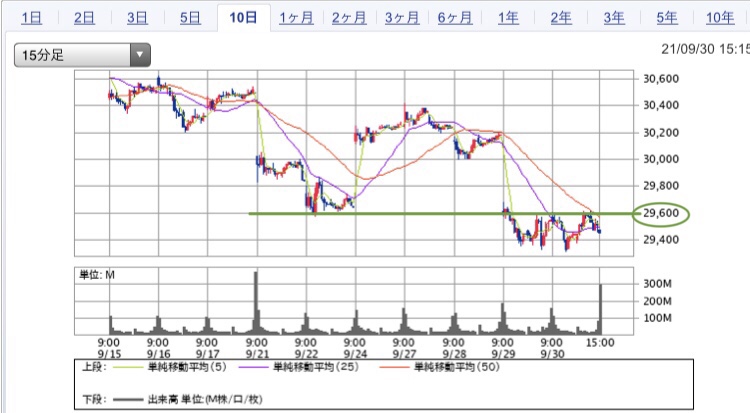Image resolution: width=750 pixels, height=413 pixels.
Task: Click the dropdown arrow beside 15分足
Action: tap(140, 55)
